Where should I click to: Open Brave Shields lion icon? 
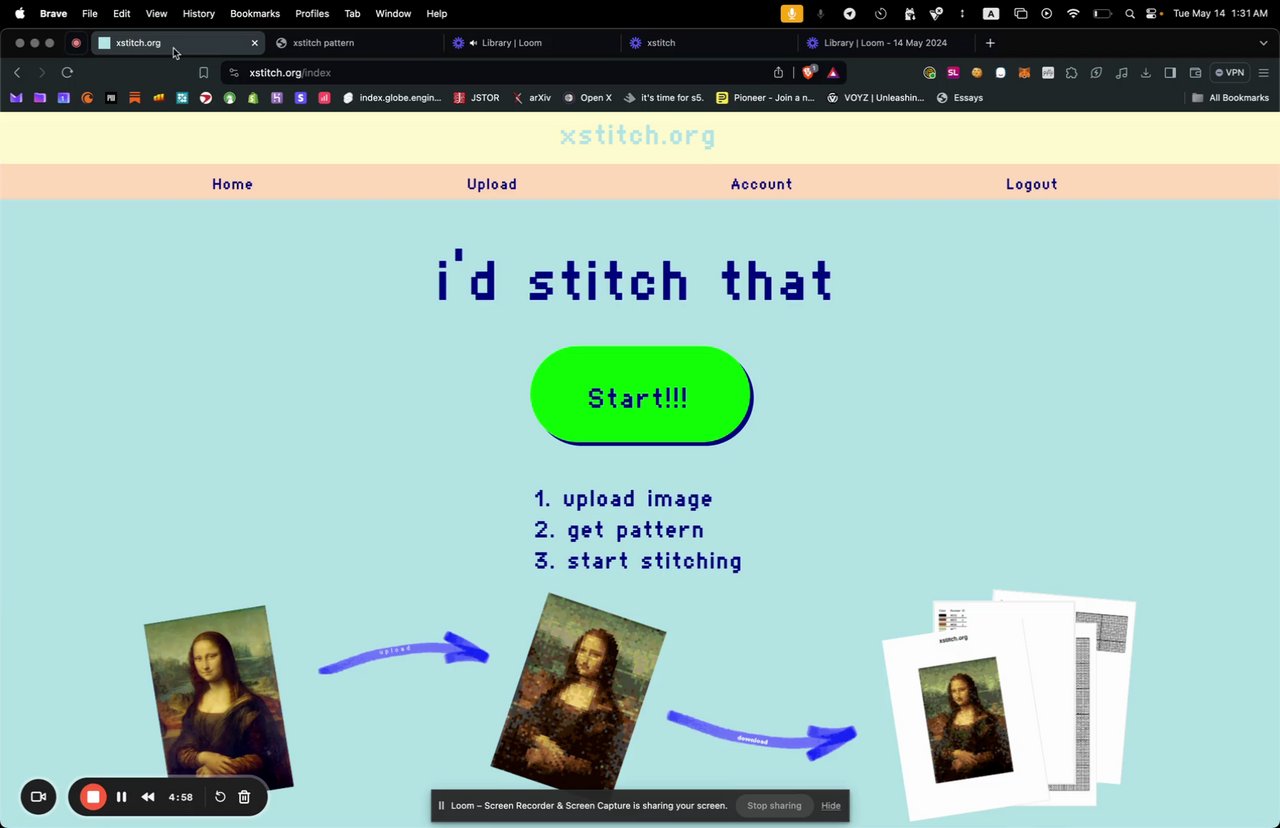coord(809,72)
